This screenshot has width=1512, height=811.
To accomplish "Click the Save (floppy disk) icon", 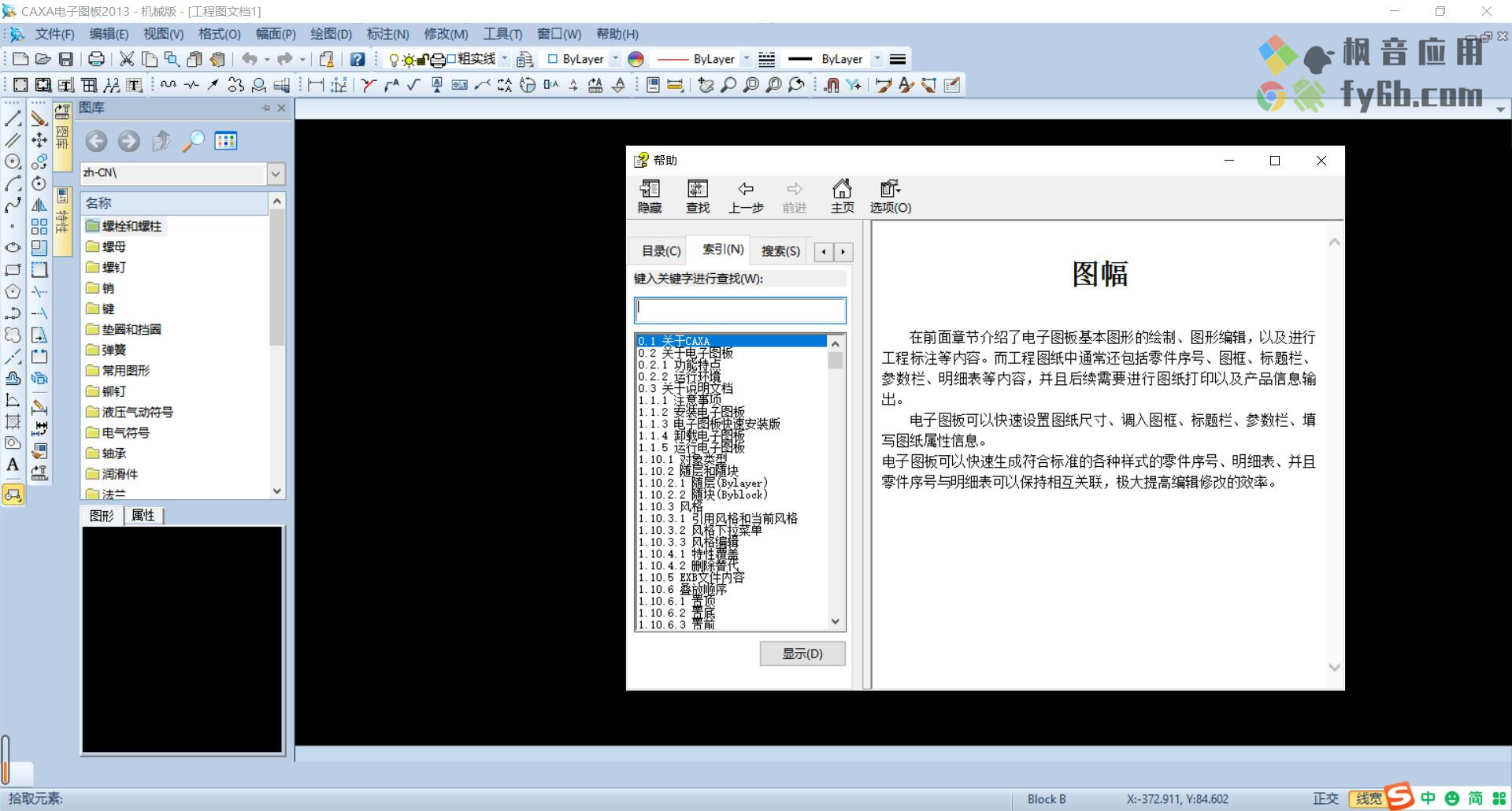I will click(65, 59).
